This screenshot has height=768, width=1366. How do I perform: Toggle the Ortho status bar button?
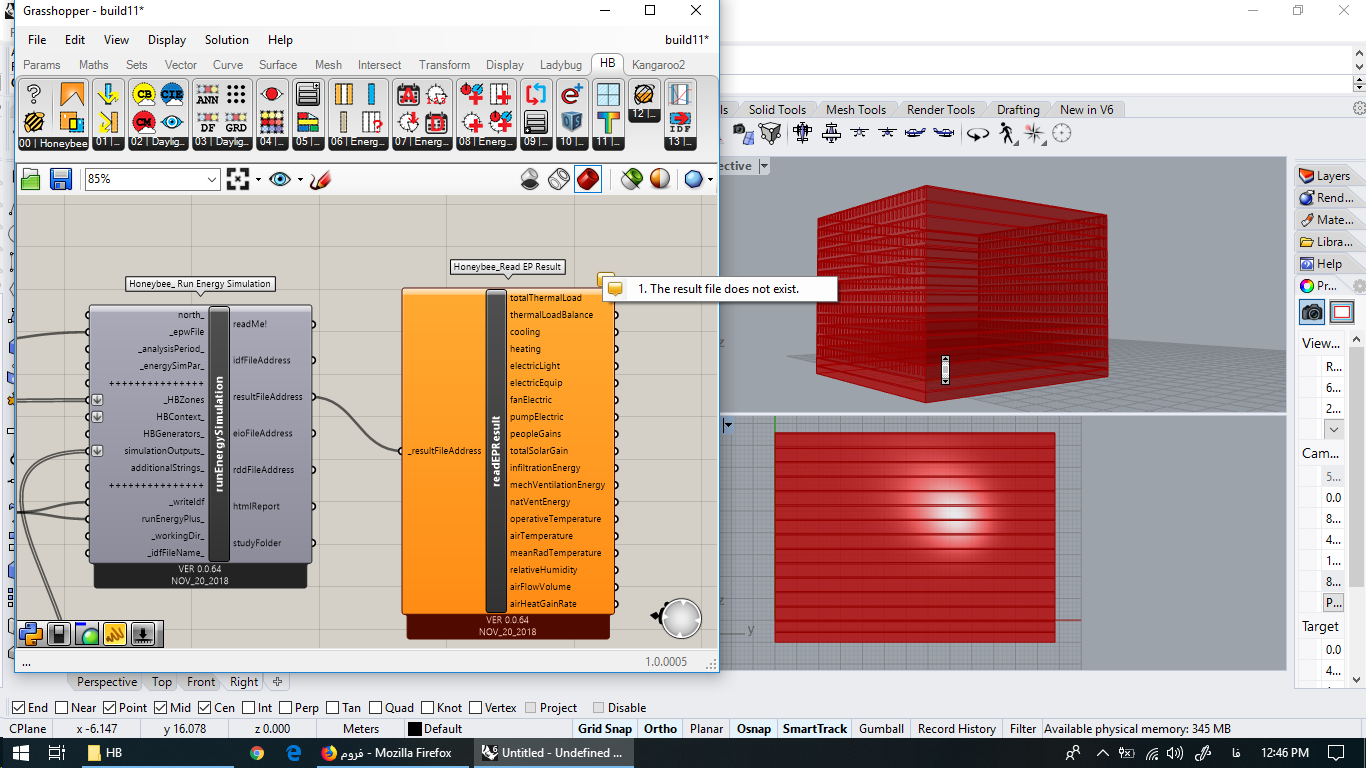point(660,729)
